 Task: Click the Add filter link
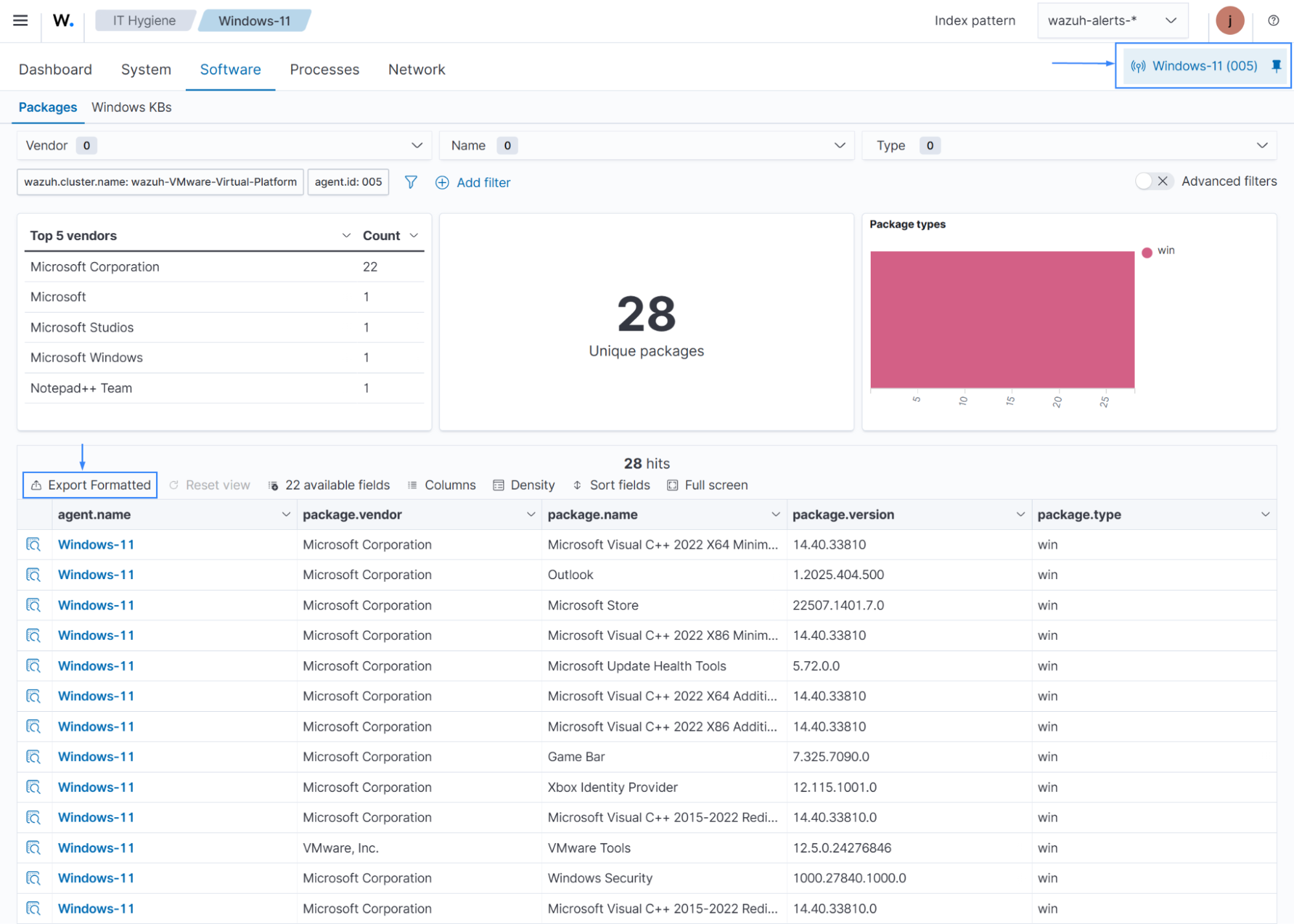click(x=473, y=183)
